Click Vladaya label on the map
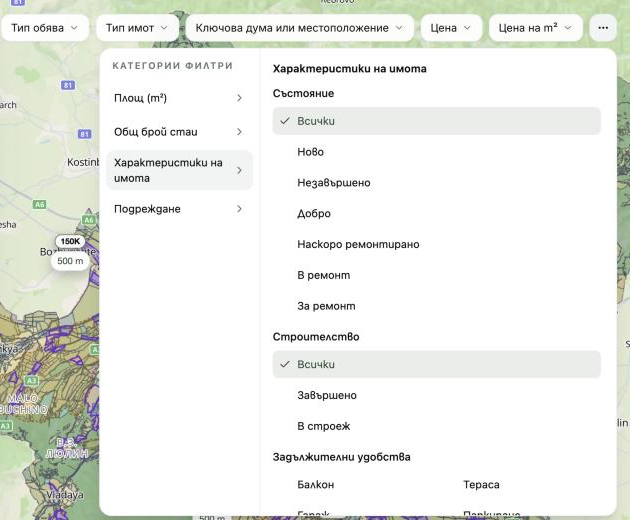 point(65,495)
